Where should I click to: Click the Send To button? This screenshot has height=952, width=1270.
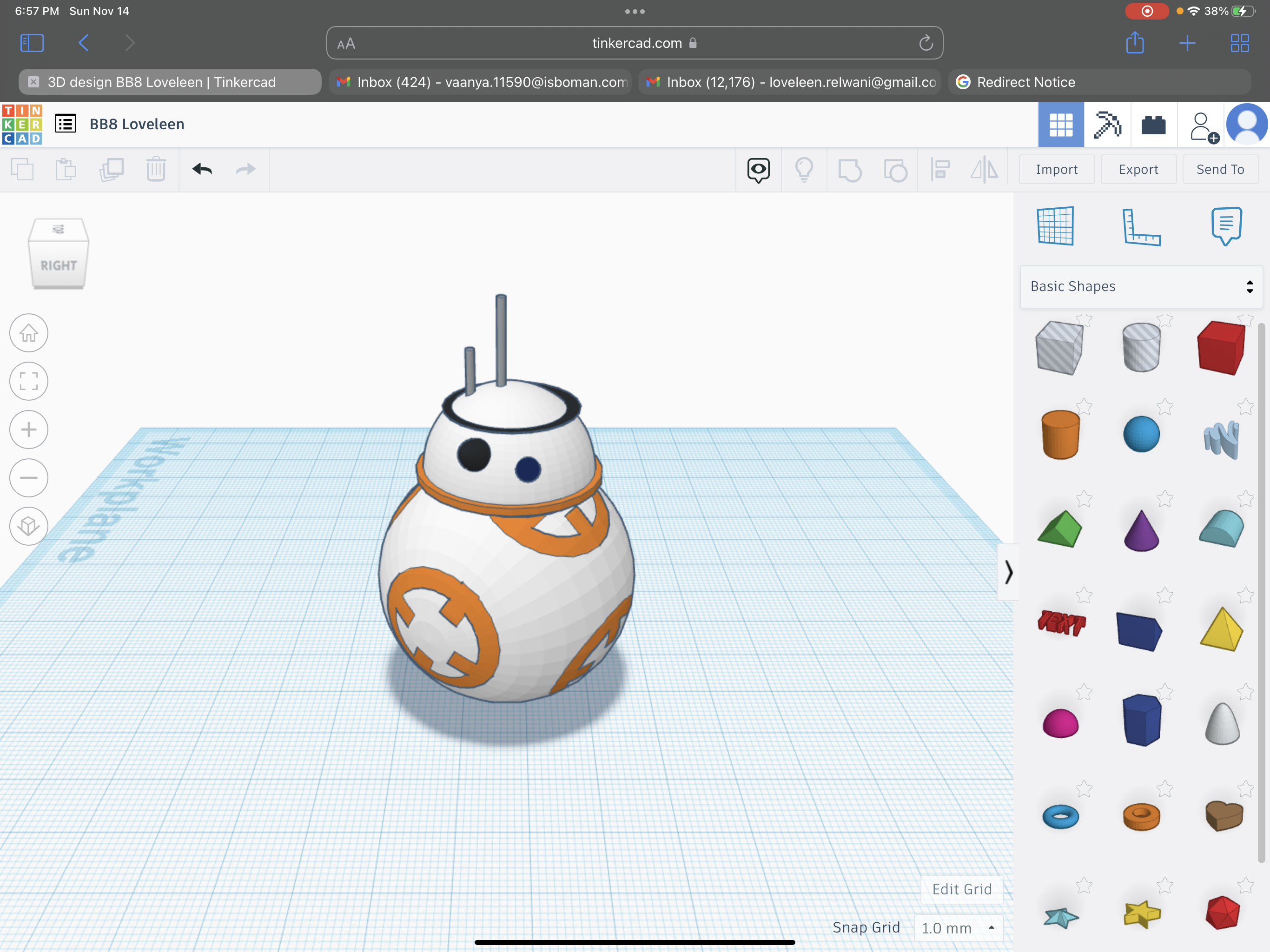pyautogui.click(x=1220, y=169)
